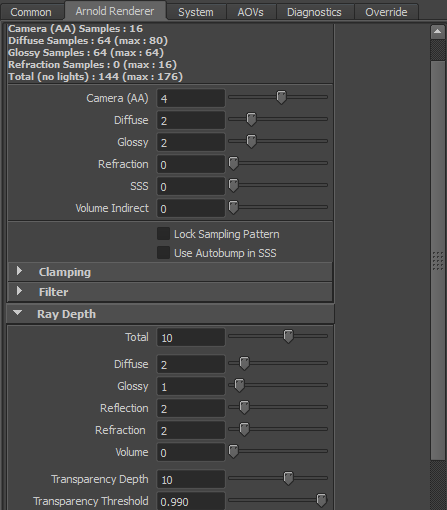This screenshot has height=510, width=447.
Task: Click the vertical scrollbar thumb
Action: click(x=437, y=260)
